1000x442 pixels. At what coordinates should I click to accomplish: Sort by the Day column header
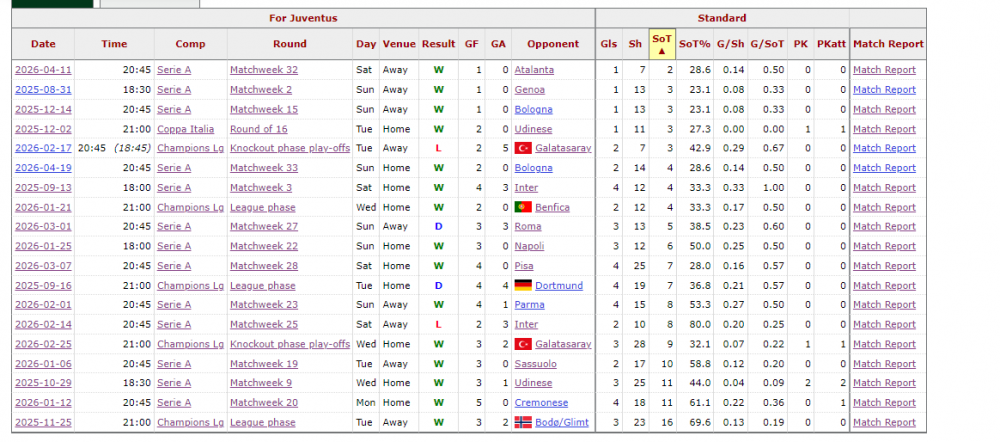click(x=366, y=44)
